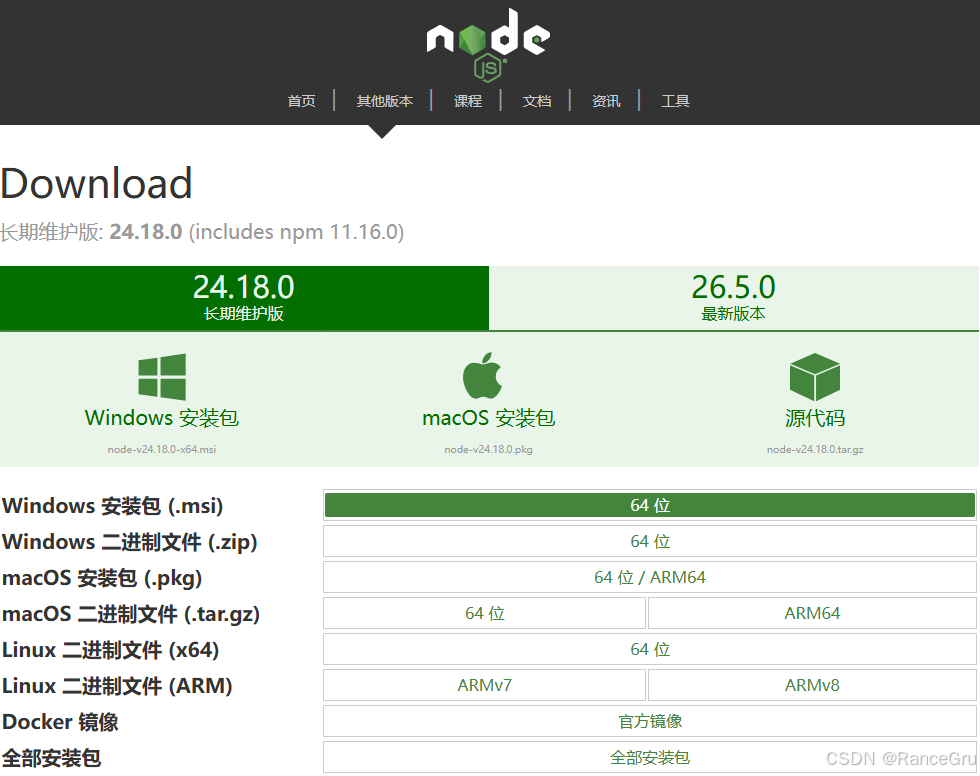The width and height of the screenshot is (980, 776).
Task: Open the 资讯 menu item
Action: point(606,101)
